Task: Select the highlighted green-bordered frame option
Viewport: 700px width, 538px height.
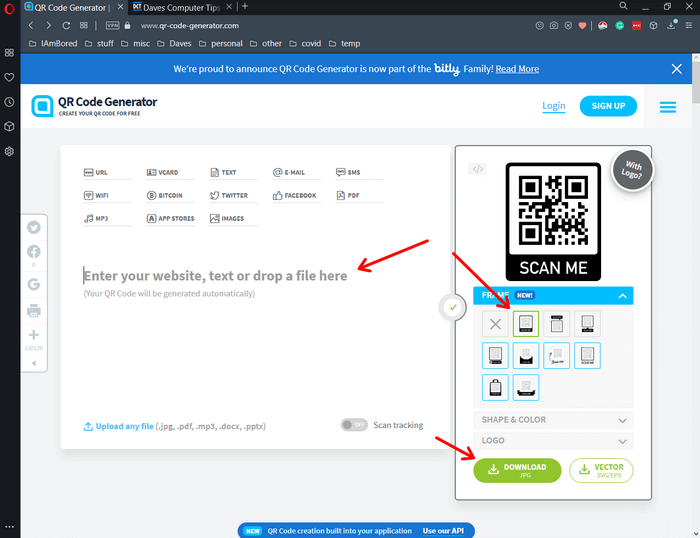Action: pos(526,324)
